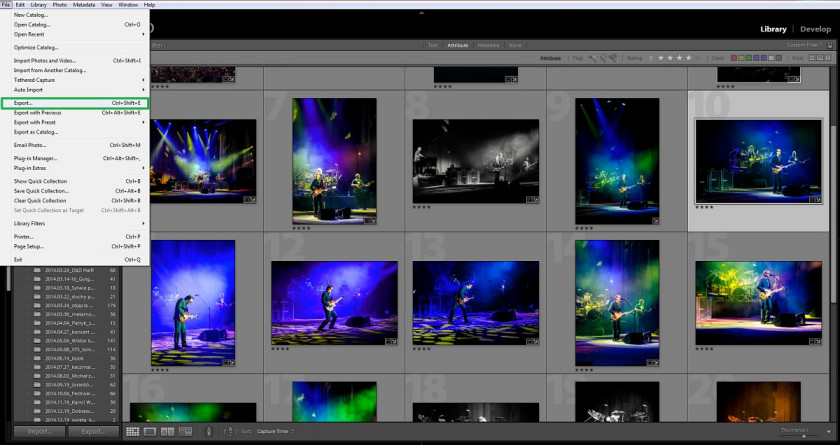The height and width of the screenshot is (445, 840).
Task: Switch to Grid view in bottom toolbar
Action: 132,432
